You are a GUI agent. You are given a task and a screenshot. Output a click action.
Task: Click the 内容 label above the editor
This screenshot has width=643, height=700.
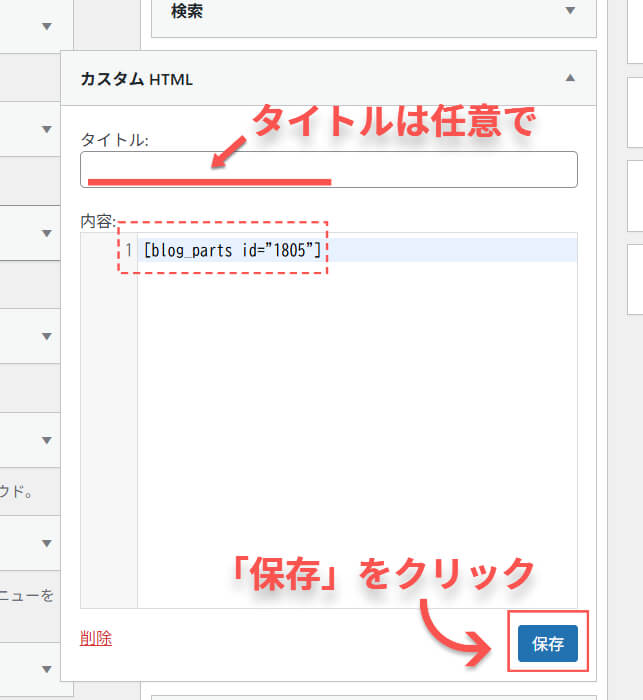pos(98,219)
